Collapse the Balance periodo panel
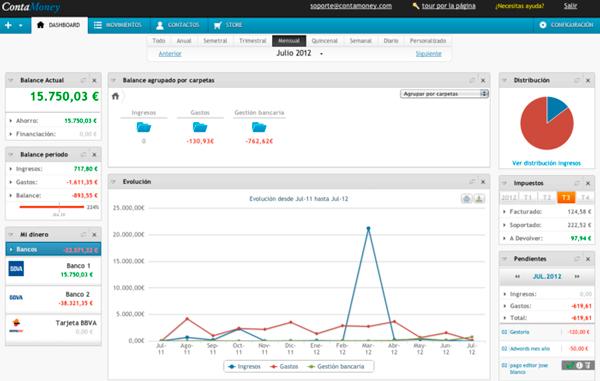Viewport: 600px width, 381px height. [11, 155]
